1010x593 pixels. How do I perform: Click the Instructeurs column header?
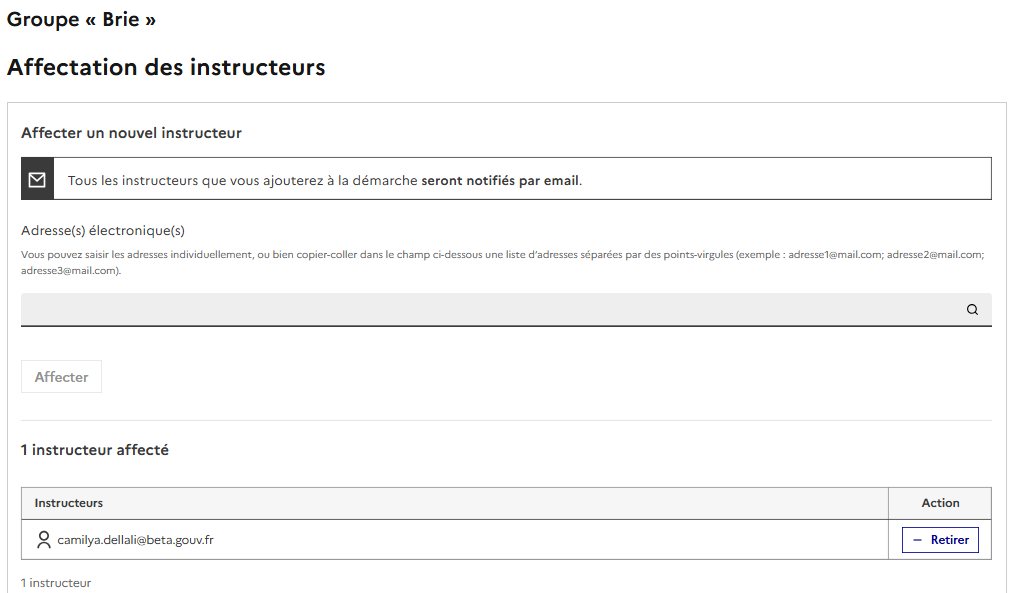69,503
